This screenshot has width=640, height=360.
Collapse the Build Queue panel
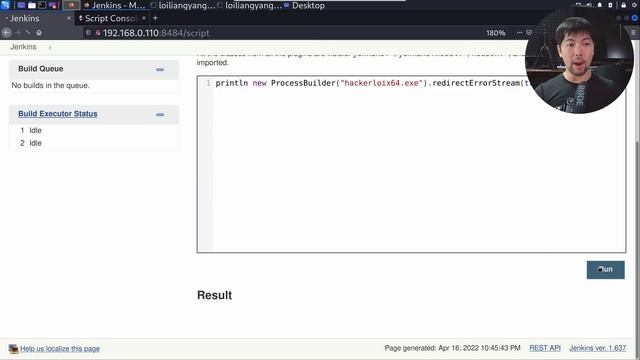tap(160, 69)
